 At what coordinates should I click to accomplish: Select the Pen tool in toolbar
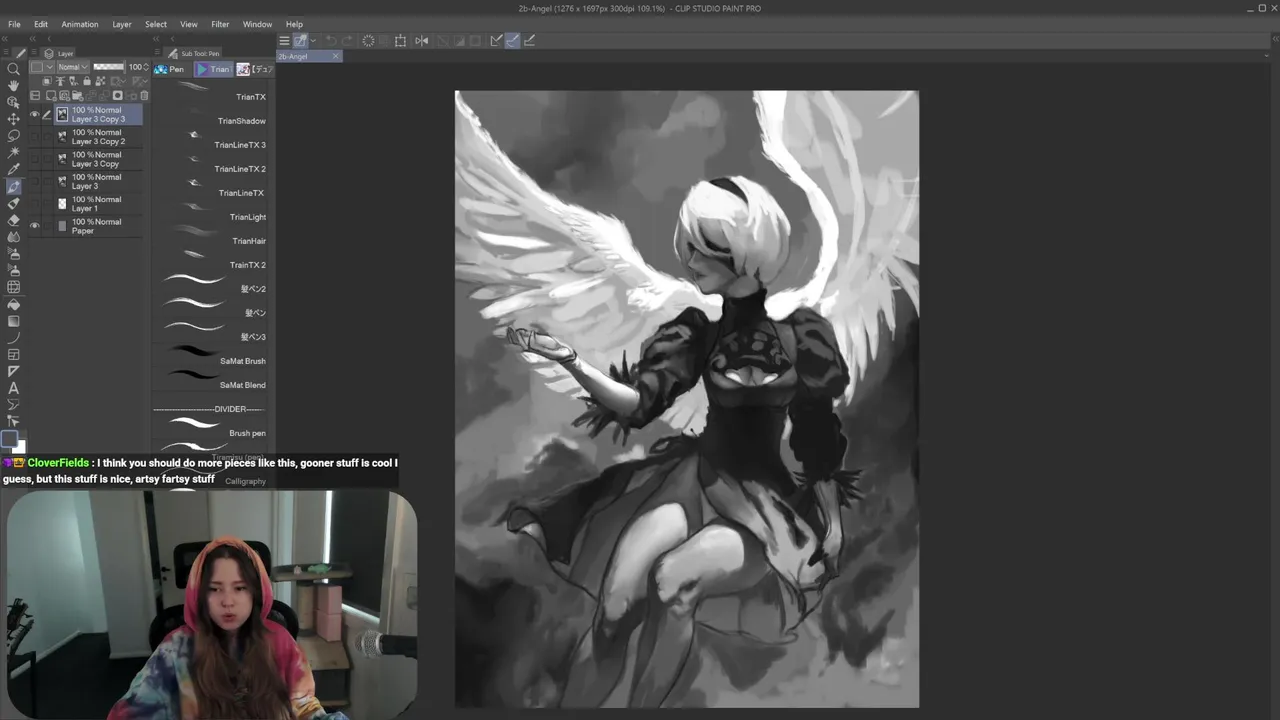[x=13, y=187]
